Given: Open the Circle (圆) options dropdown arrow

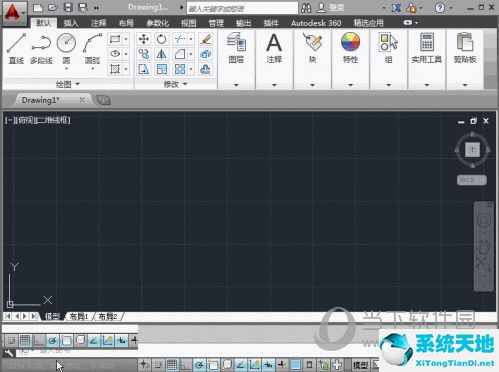Looking at the screenshot, I should (66, 68).
